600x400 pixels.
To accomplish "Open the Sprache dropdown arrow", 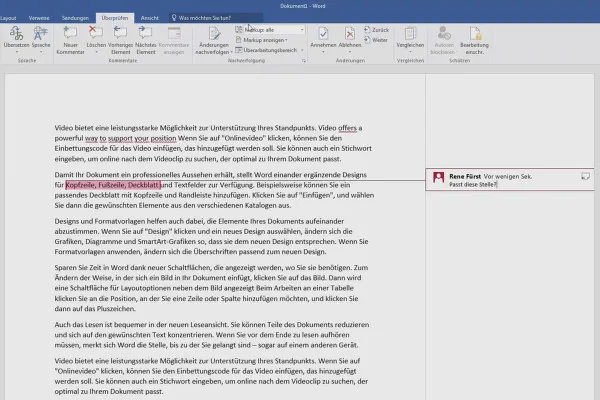I will tap(41, 52).
